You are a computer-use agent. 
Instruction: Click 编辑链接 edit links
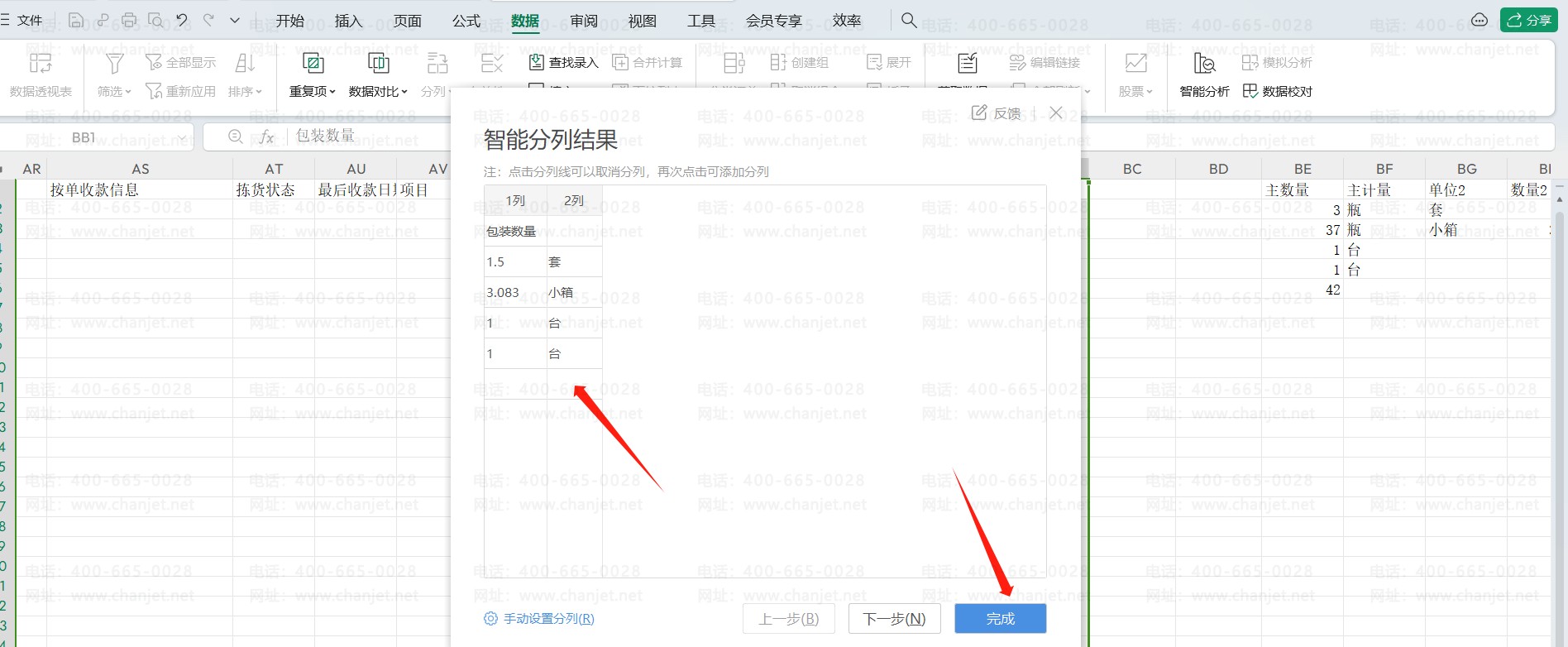(x=1045, y=62)
